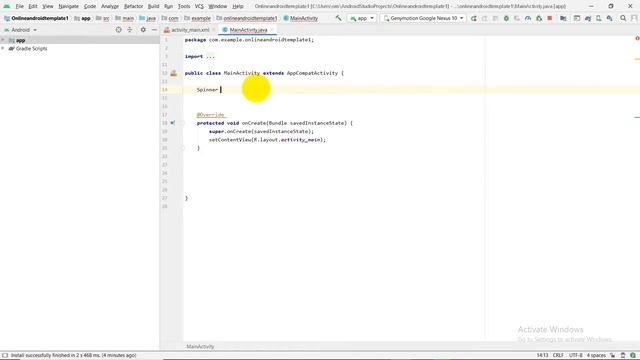Click the Search Everywhere magnifier icon
The image size is (640, 360).
pyautogui.click(x=623, y=18)
